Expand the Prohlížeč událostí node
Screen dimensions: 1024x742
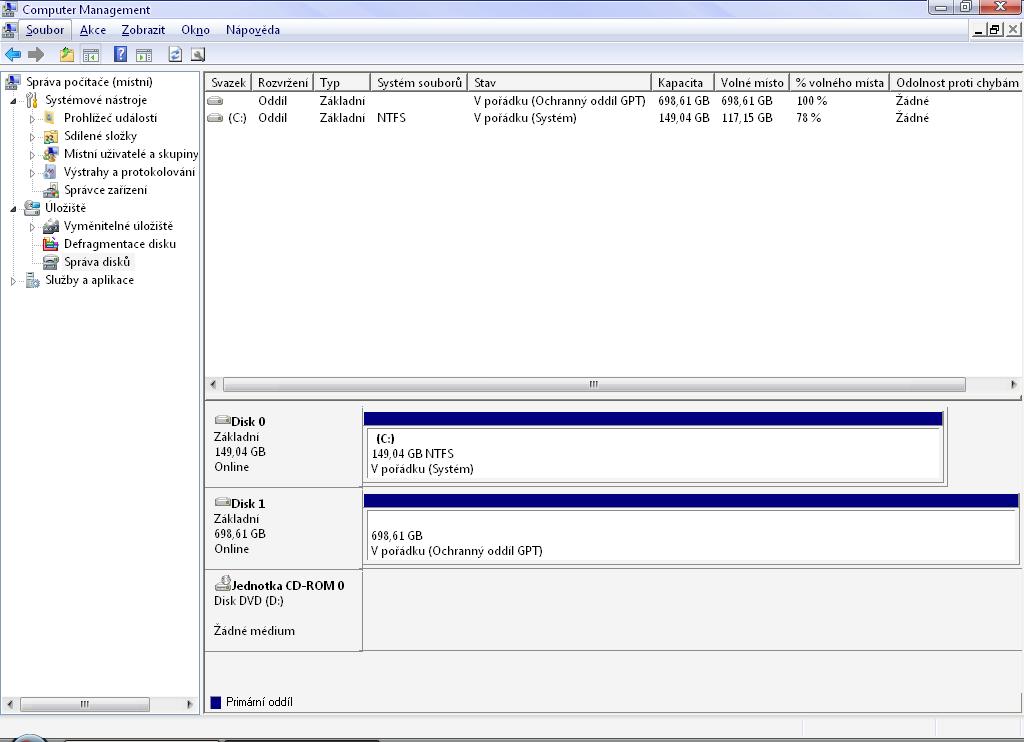[x=32, y=119]
